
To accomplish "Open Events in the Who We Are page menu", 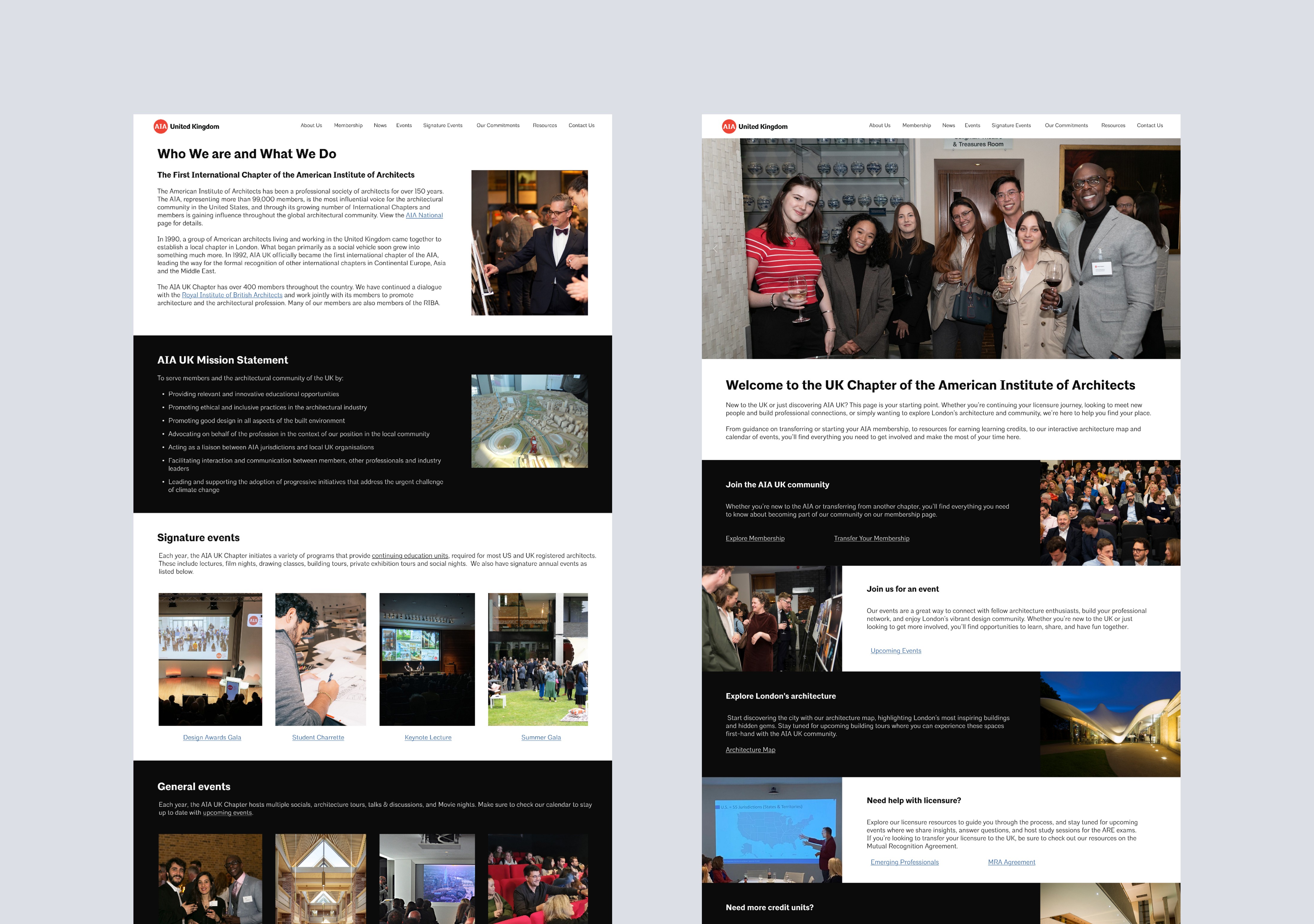I will (x=404, y=125).
